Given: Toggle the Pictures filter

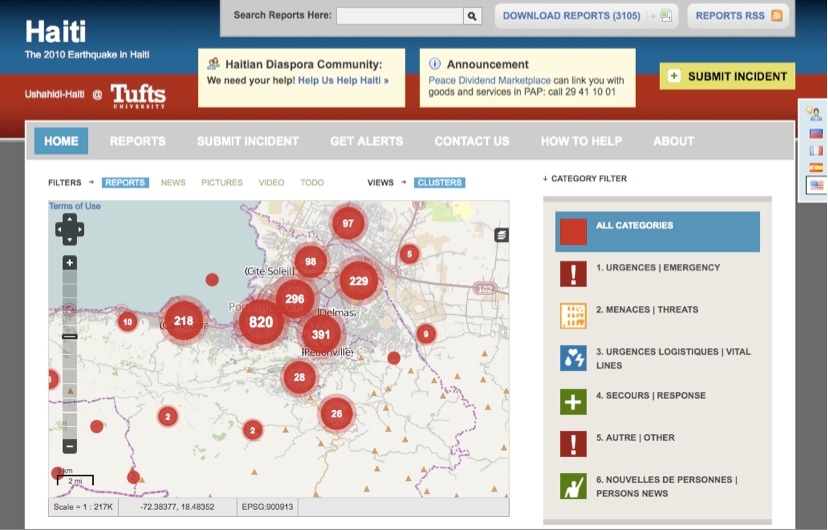Looking at the screenshot, I should (222, 183).
